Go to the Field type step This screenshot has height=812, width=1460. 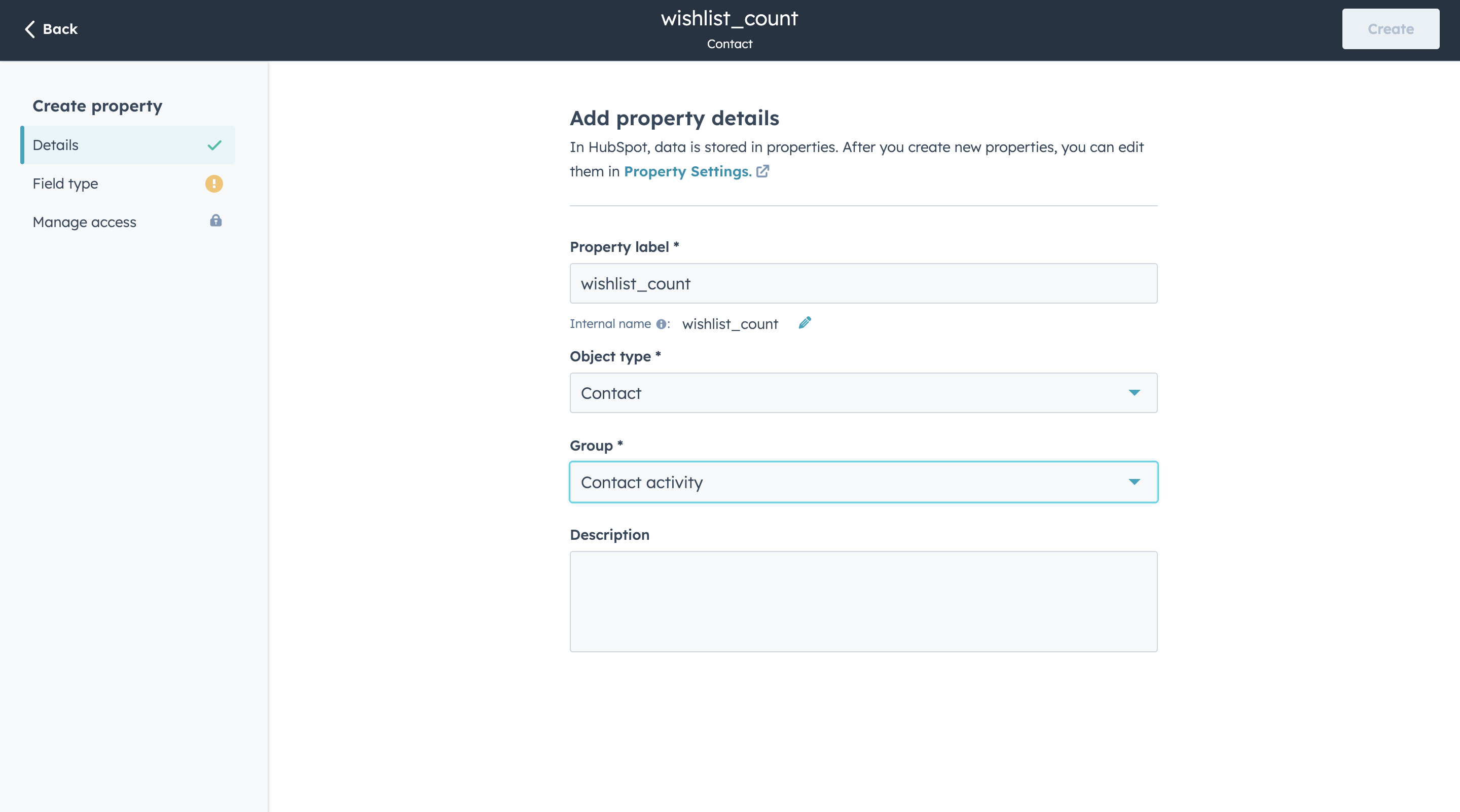(x=65, y=183)
